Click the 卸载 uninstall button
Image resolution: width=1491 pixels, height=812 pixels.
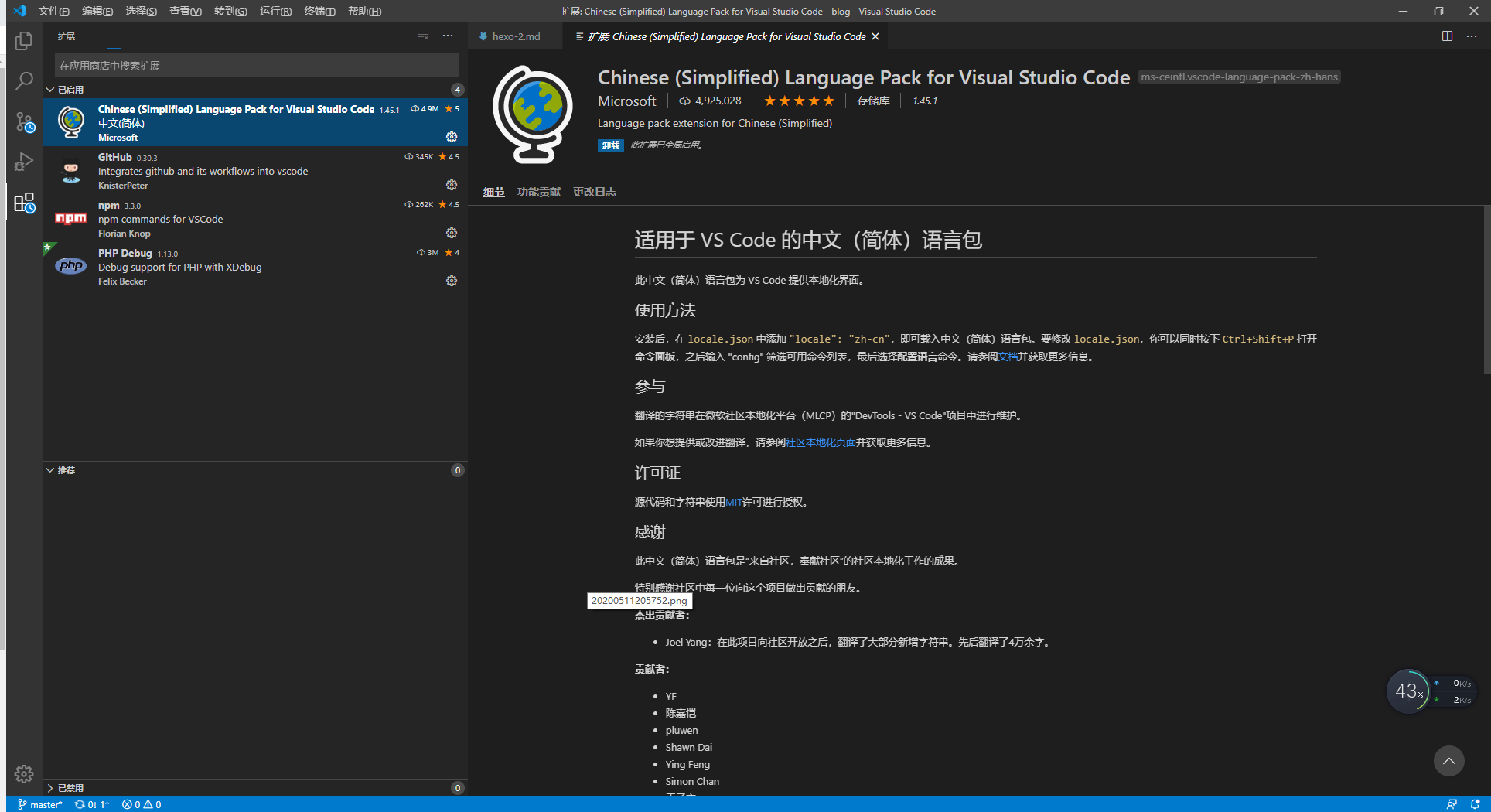click(611, 145)
